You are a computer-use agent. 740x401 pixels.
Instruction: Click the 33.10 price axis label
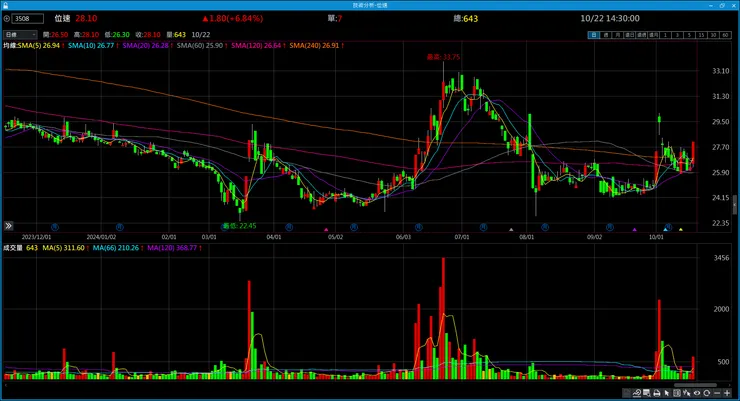[x=721, y=71]
